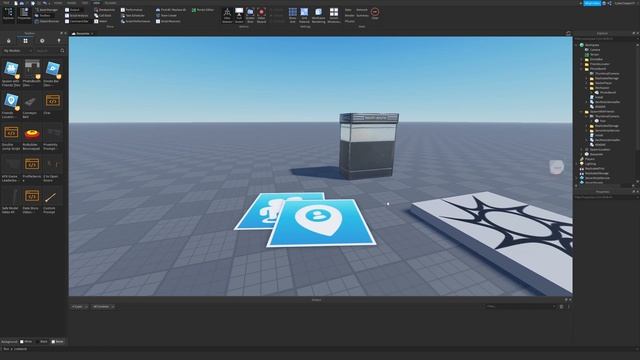Open the All Contexts dropdown in Output
Viewport: 640px width, 360px height.
103,307
